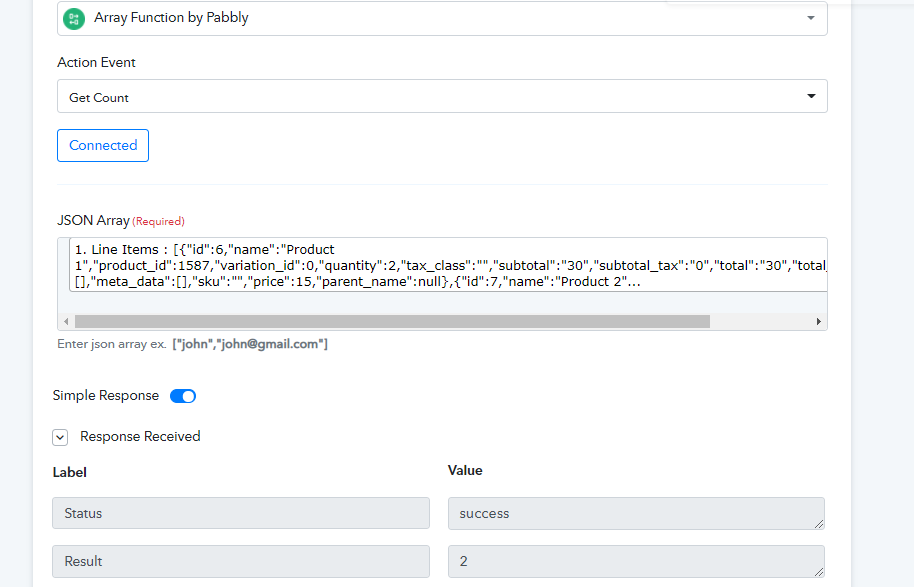The image size is (914, 587).
Task: Click the Result value field showing 2
Action: click(x=636, y=561)
